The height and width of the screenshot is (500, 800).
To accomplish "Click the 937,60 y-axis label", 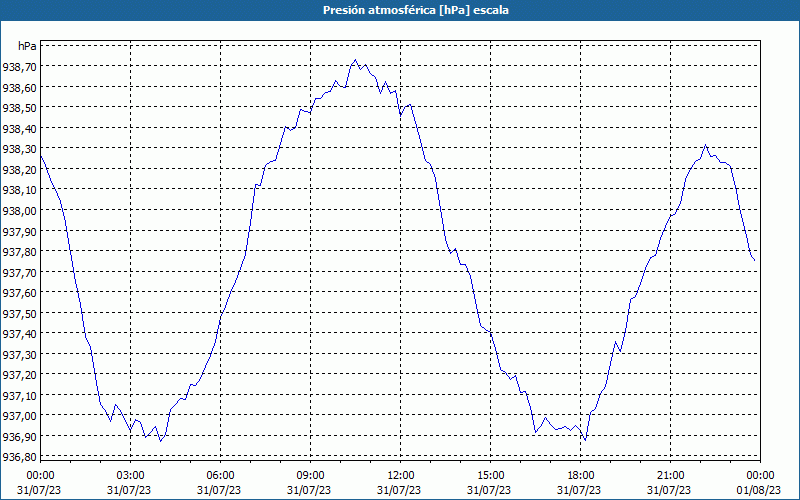I will point(19,293).
